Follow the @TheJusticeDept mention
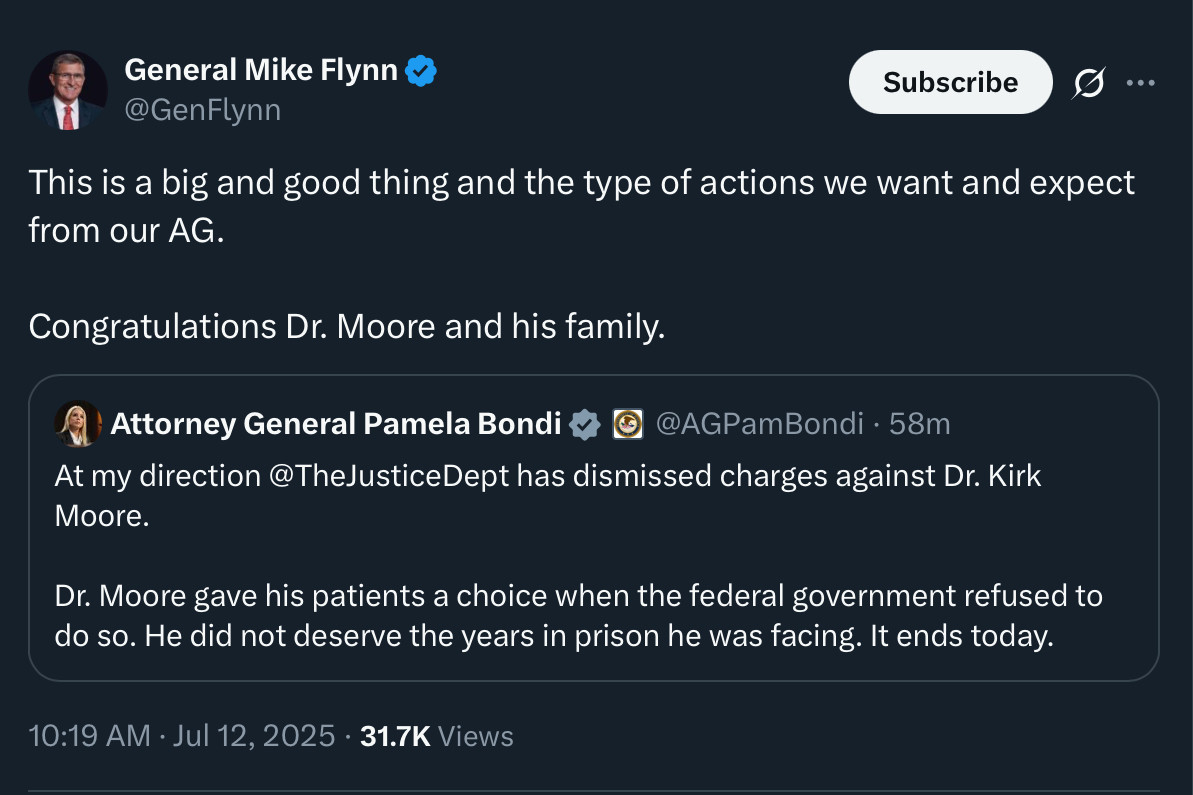The width and height of the screenshot is (1193, 795). 392,476
